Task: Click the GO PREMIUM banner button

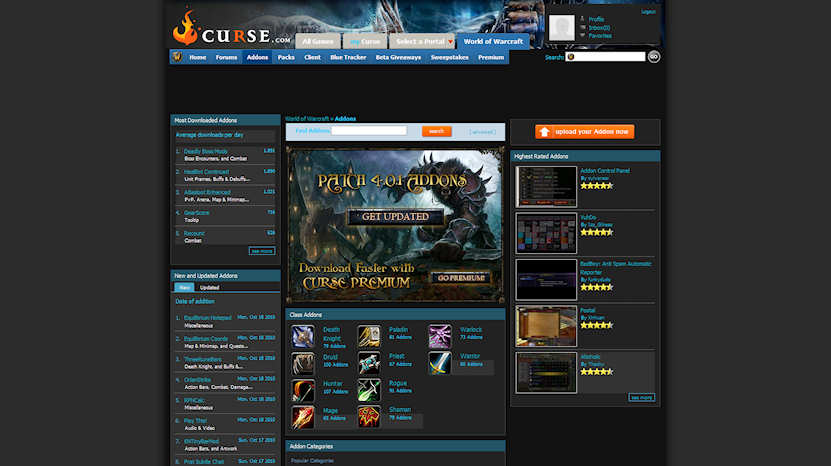Action: coord(461,278)
